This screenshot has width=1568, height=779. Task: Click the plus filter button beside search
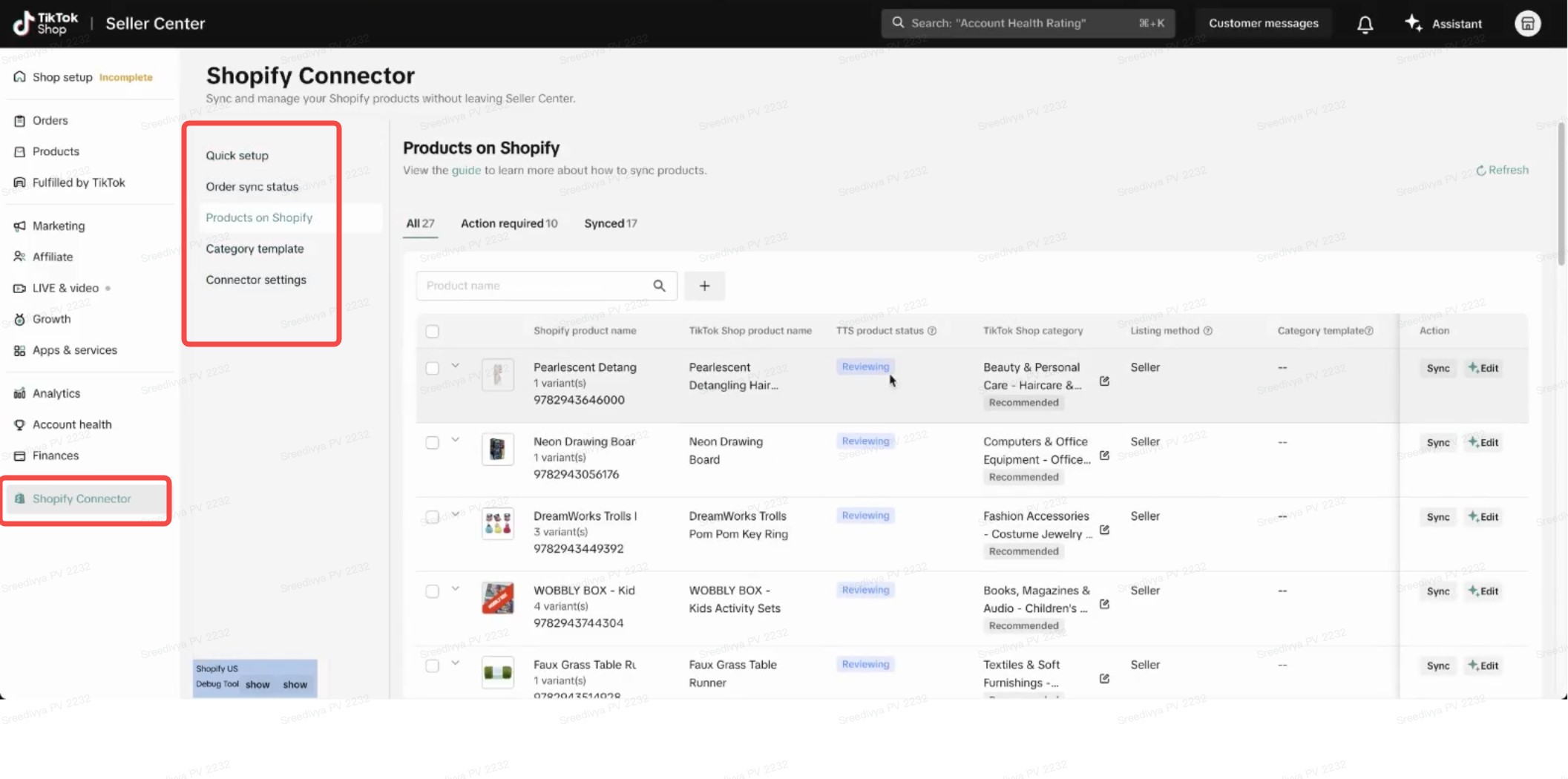(x=704, y=286)
